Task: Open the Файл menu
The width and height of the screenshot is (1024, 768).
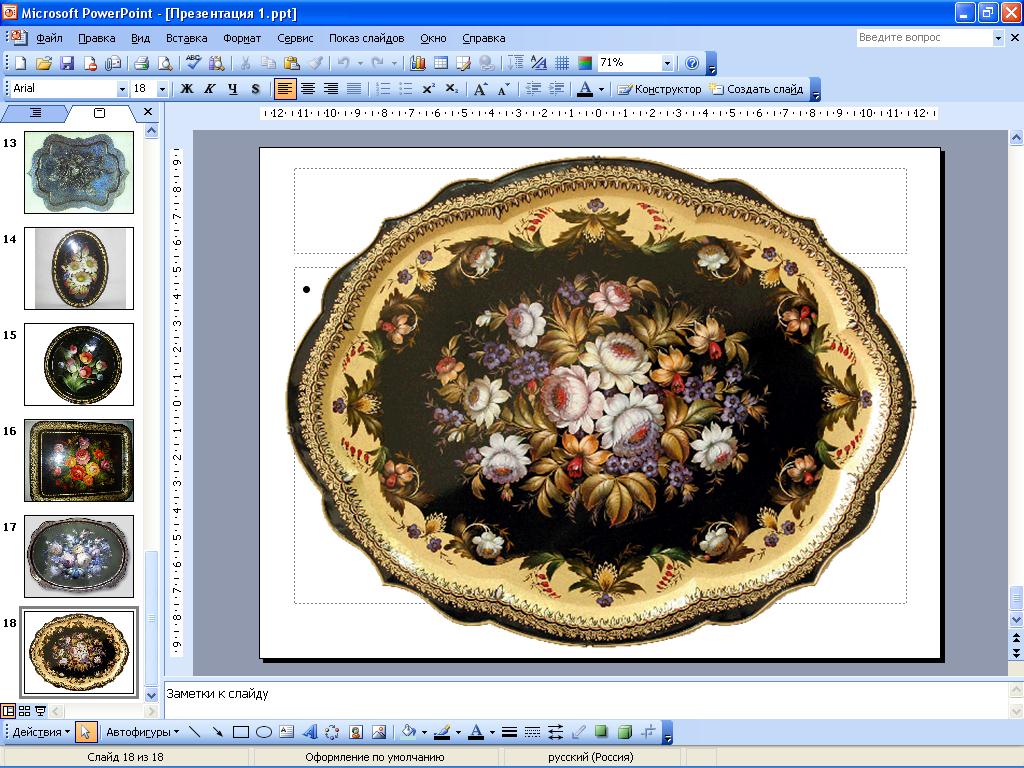Action: 50,38
